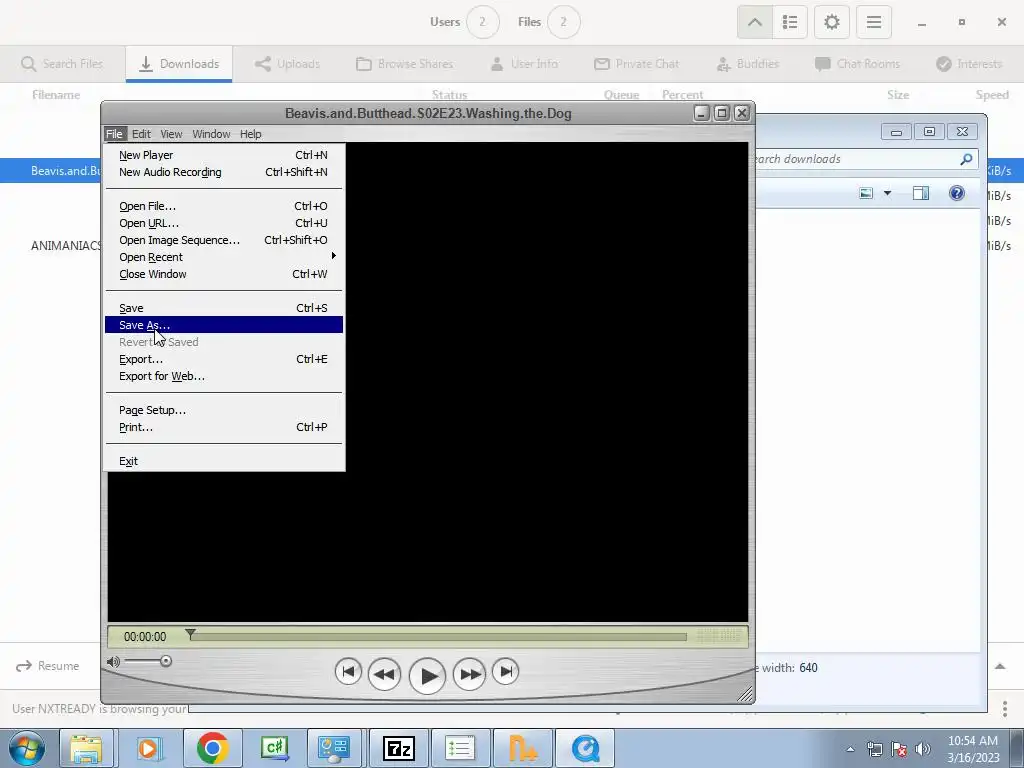Click the play button in QuickTime
Viewport: 1024px width, 768px height.
click(427, 676)
